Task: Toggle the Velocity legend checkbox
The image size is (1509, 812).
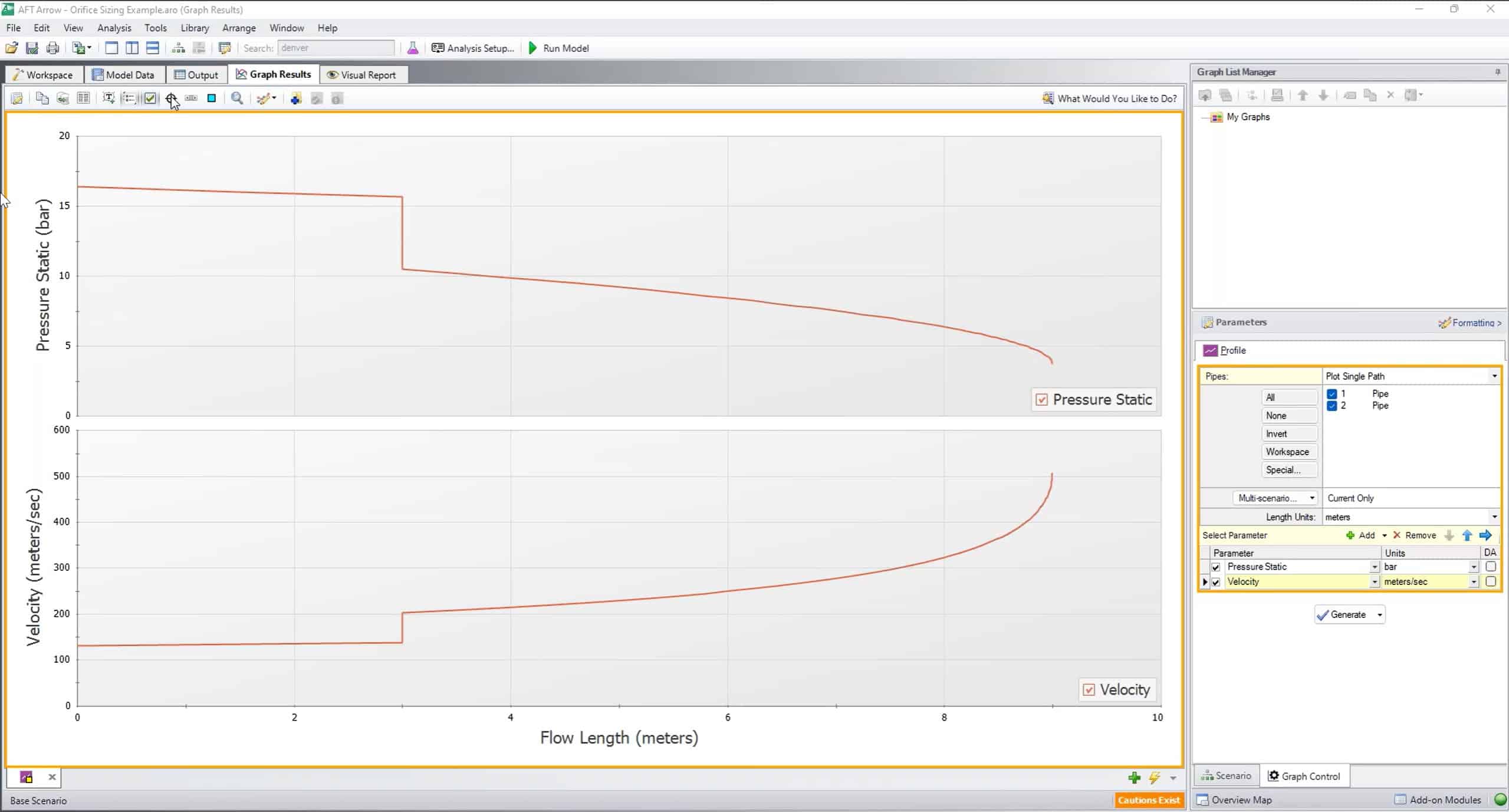Action: (x=1089, y=690)
